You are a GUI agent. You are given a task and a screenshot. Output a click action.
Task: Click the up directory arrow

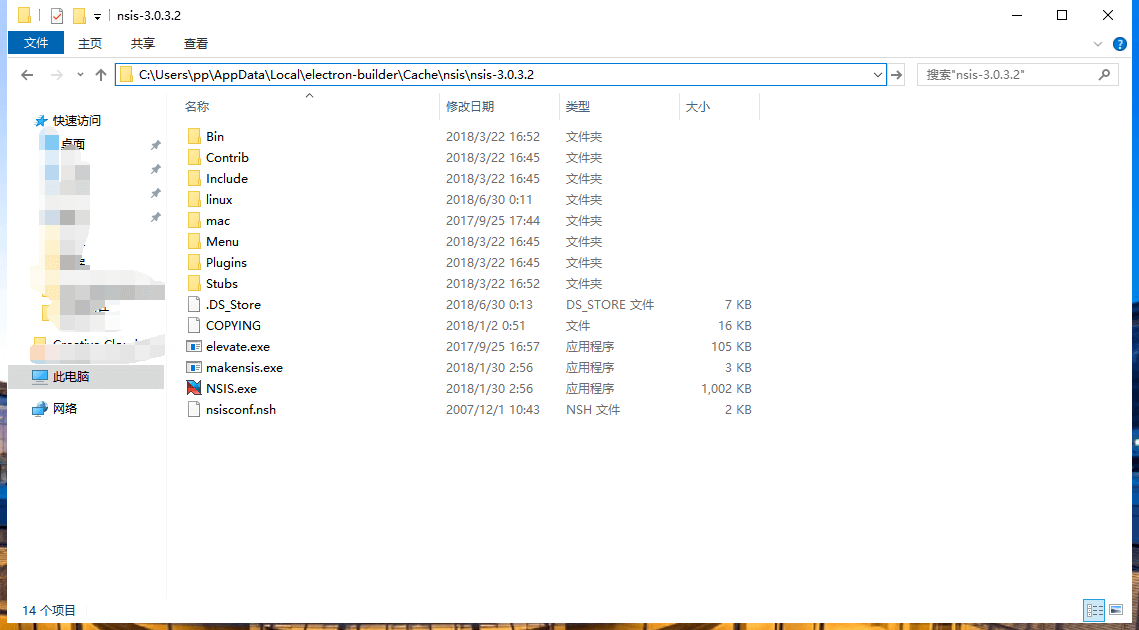(100, 75)
